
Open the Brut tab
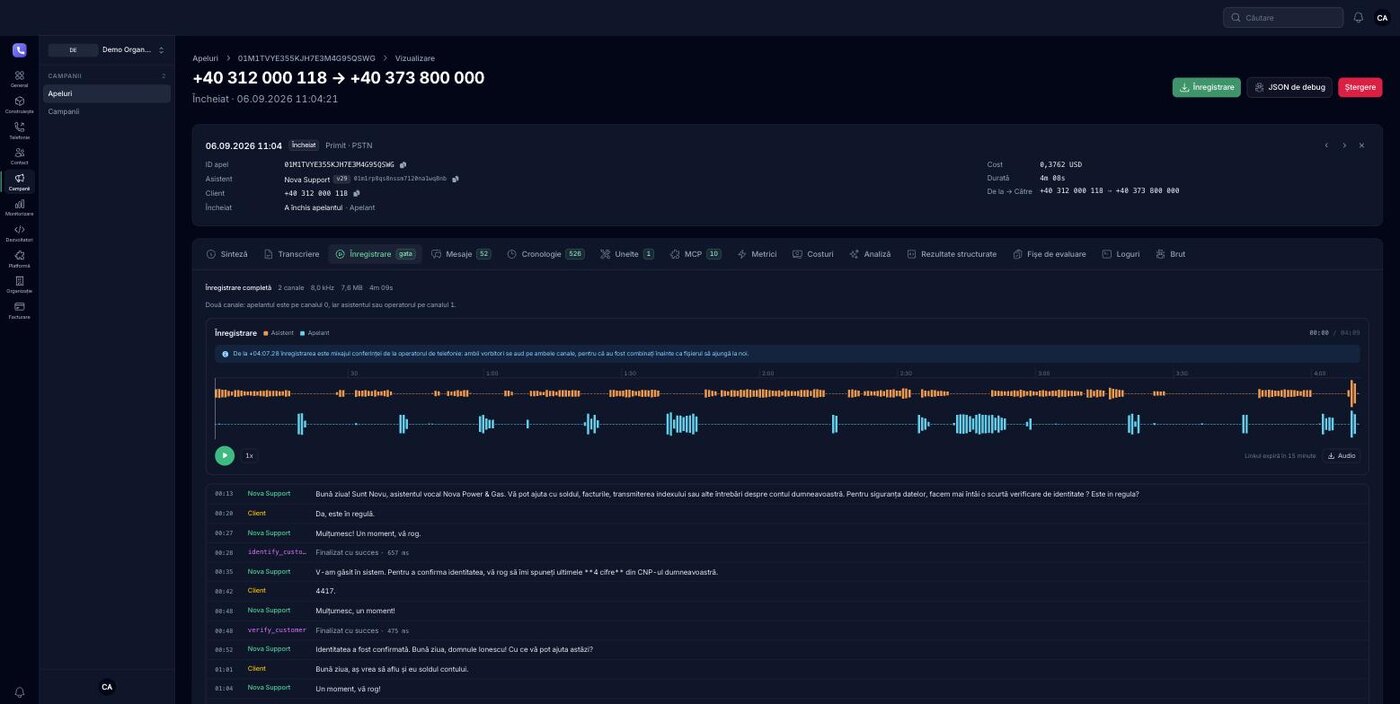coord(1171,254)
